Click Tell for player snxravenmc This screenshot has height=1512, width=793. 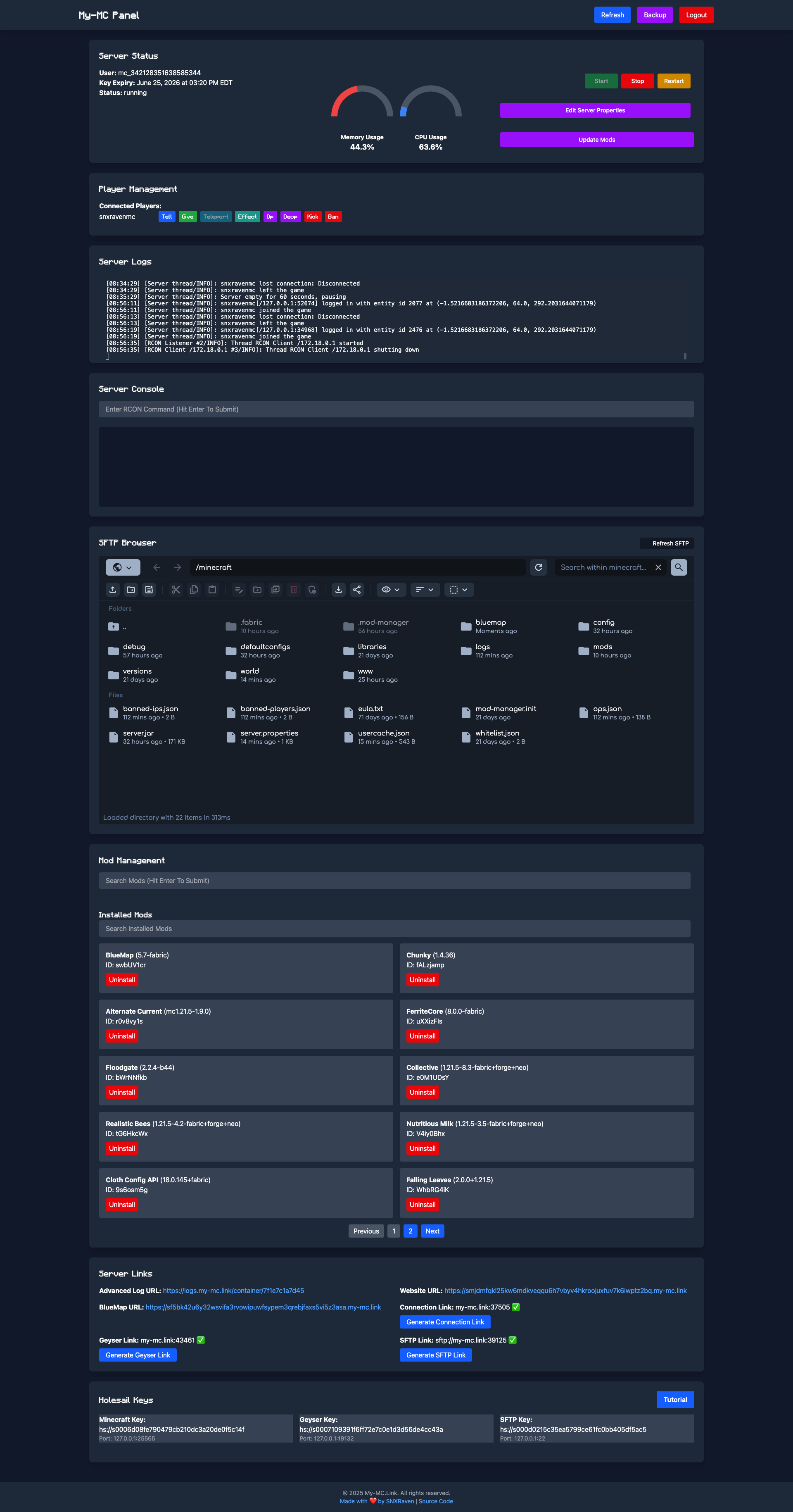click(167, 217)
